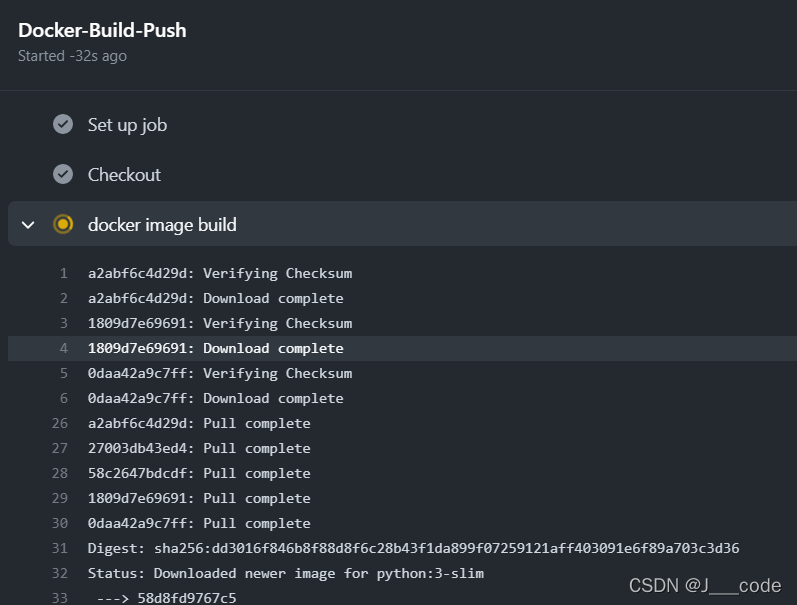
Task: Click the python:3-slim status log line
Action: point(286,573)
